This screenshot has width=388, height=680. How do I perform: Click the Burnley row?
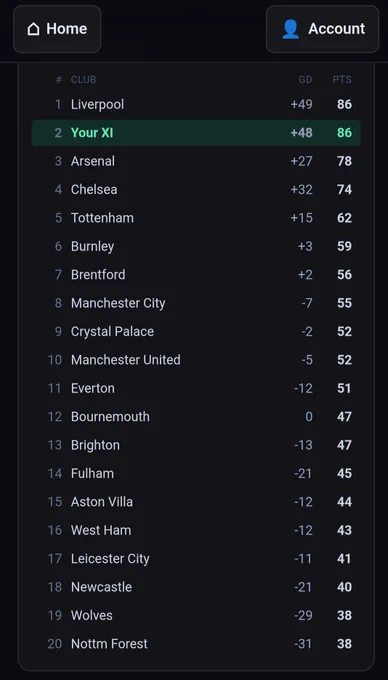coord(196,246)
